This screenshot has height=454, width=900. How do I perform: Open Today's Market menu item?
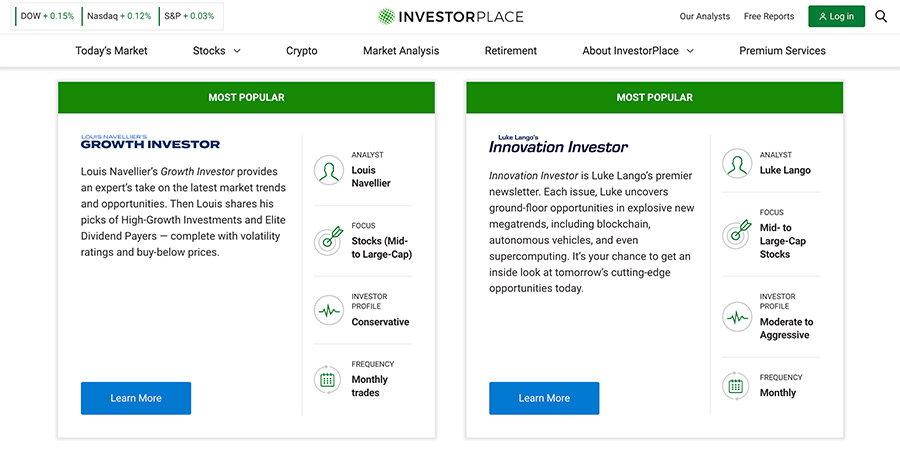[x=111, y=51]
